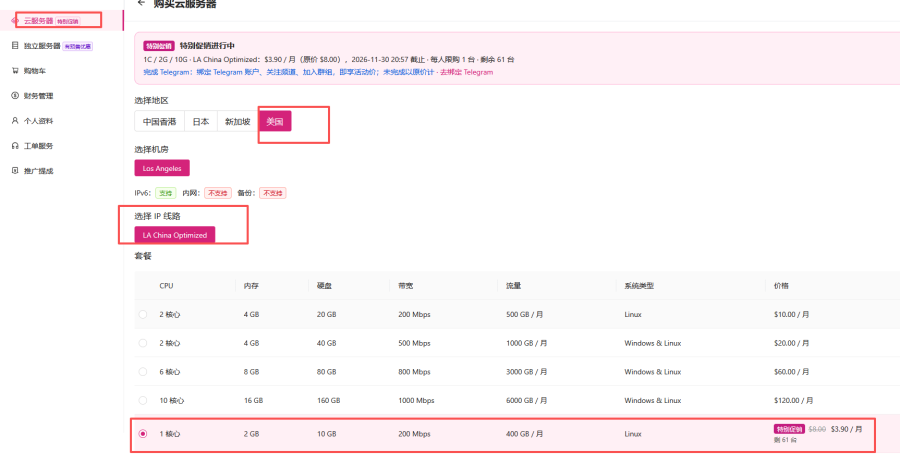The height and width of the screenshot is (464, 900).
Task: Click the 云服务器 sidebar icon
Action: (15, 21)
